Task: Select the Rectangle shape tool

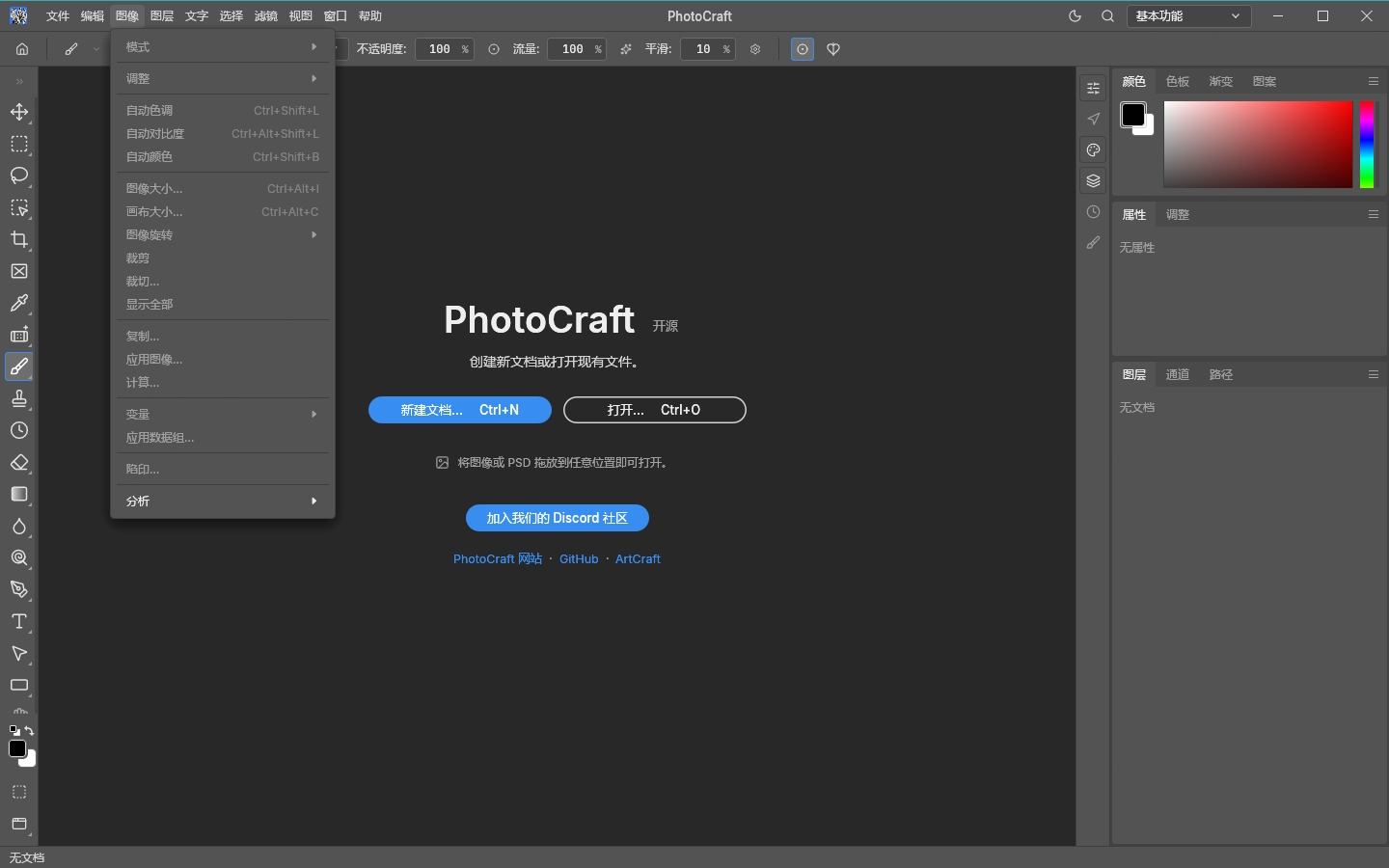Action: [x=19, y=685]
